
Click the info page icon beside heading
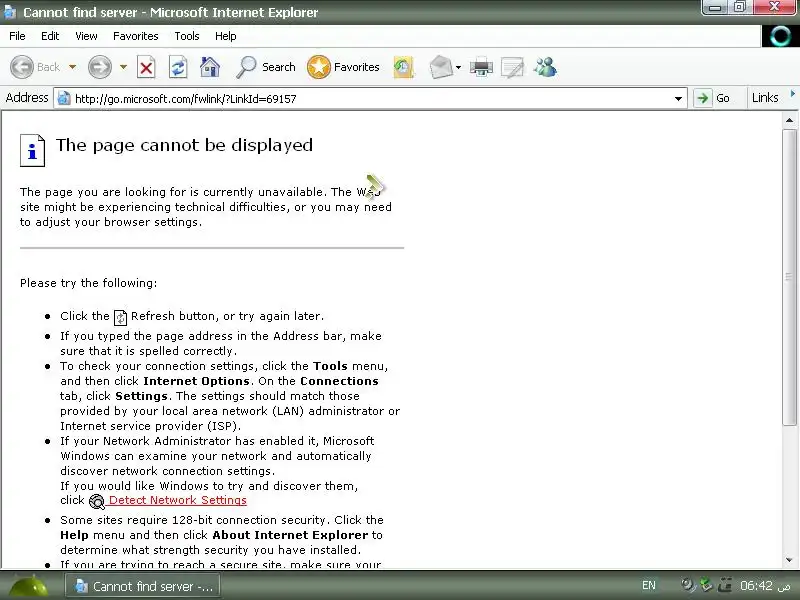coord(33,150)
